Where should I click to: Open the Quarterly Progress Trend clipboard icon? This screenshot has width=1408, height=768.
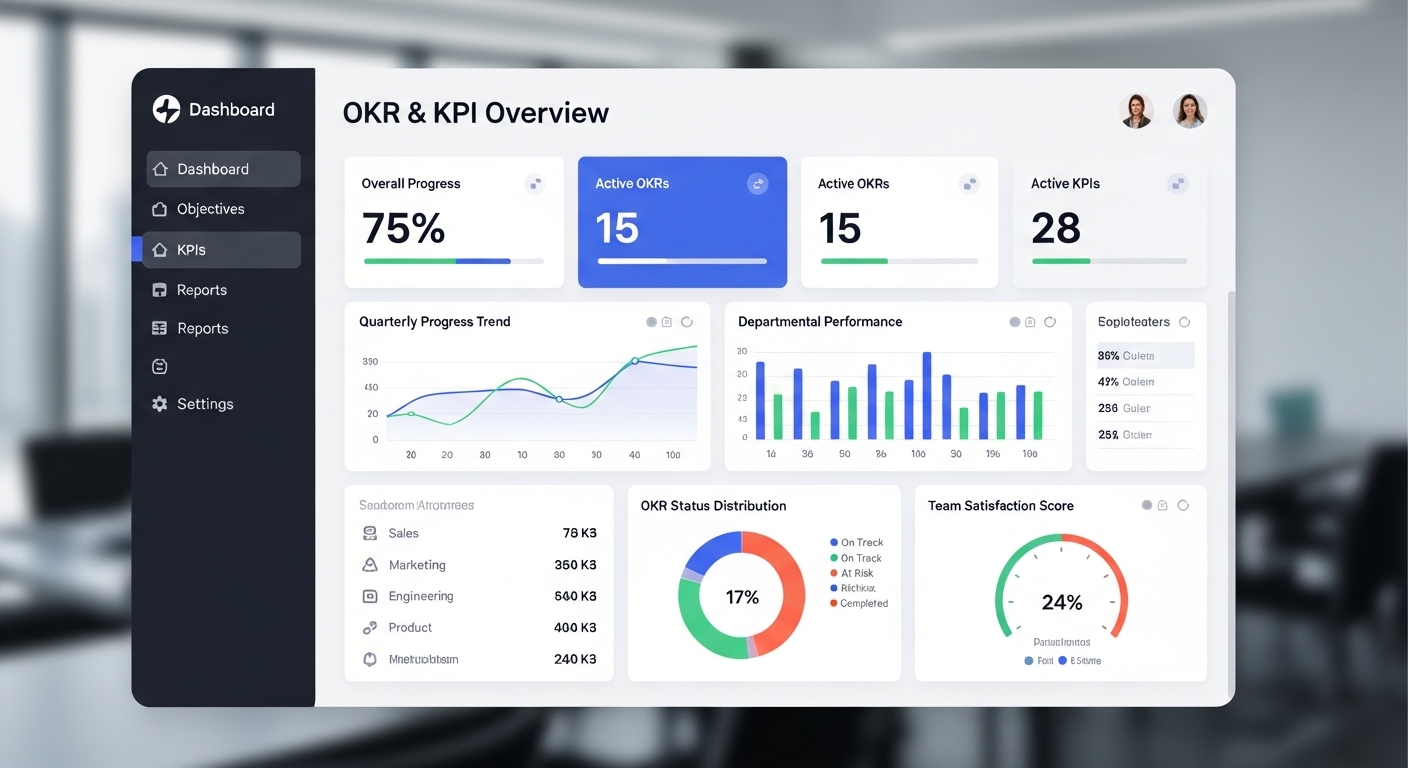pyautogui.click(x=667, y=322)
